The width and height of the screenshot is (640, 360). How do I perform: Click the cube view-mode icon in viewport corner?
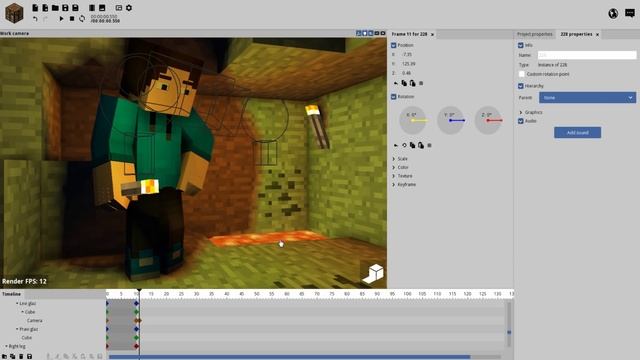(373, 273)
